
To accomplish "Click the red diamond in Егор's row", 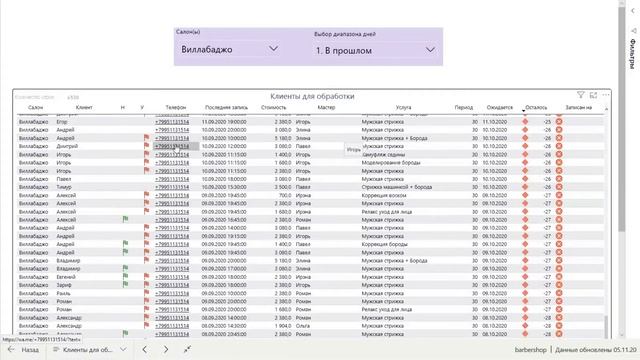I will pos(525,122).
